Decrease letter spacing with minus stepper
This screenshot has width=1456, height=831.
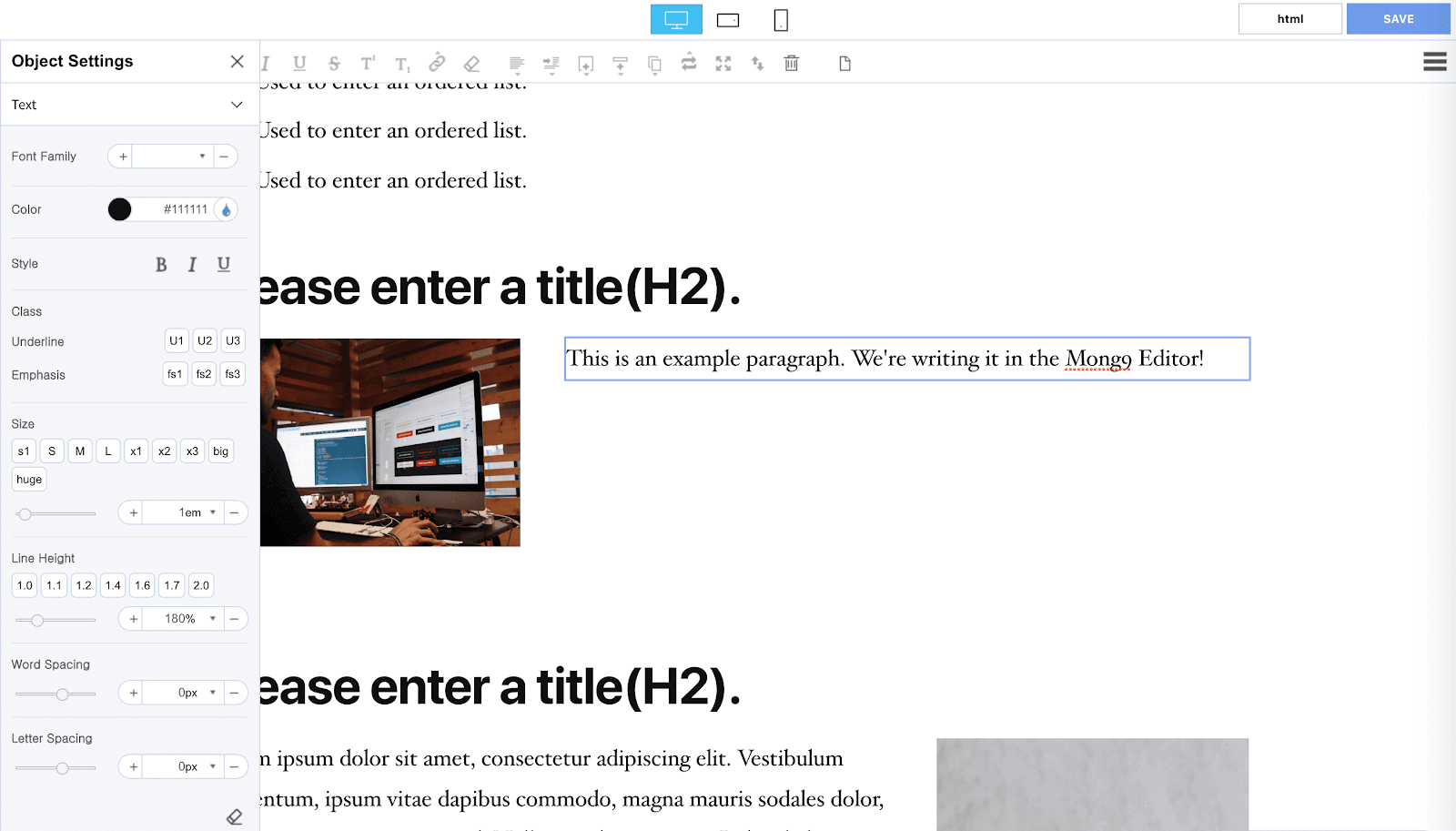tap(235, 766)
